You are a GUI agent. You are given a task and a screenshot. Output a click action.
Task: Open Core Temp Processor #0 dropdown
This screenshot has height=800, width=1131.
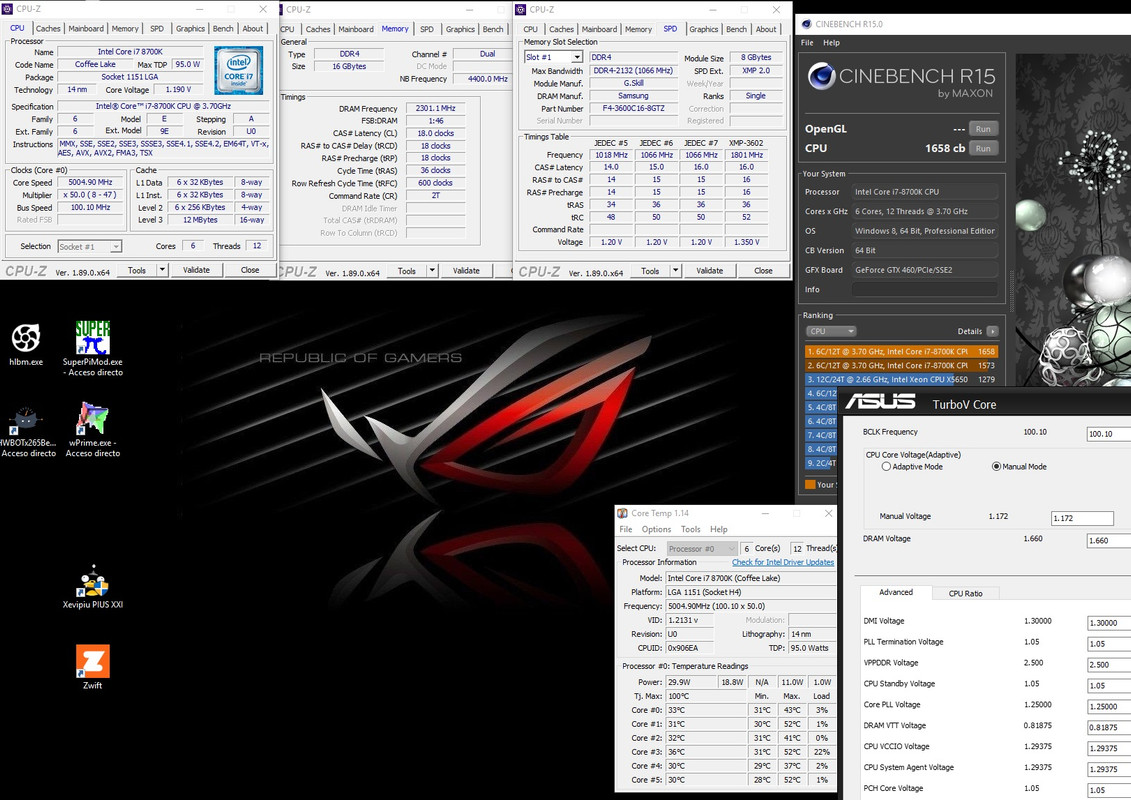click(702, 548)
